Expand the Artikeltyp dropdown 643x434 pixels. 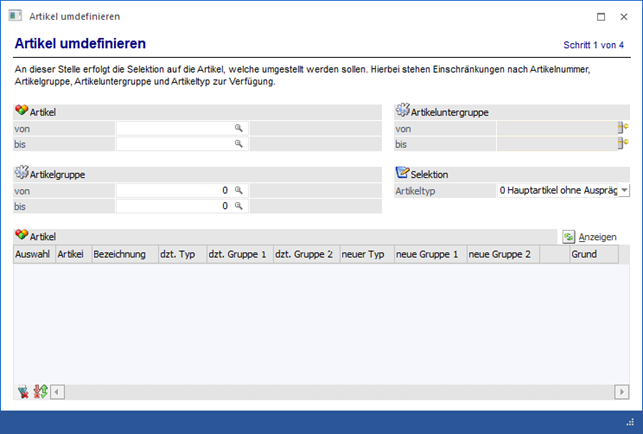click(624, 190)
